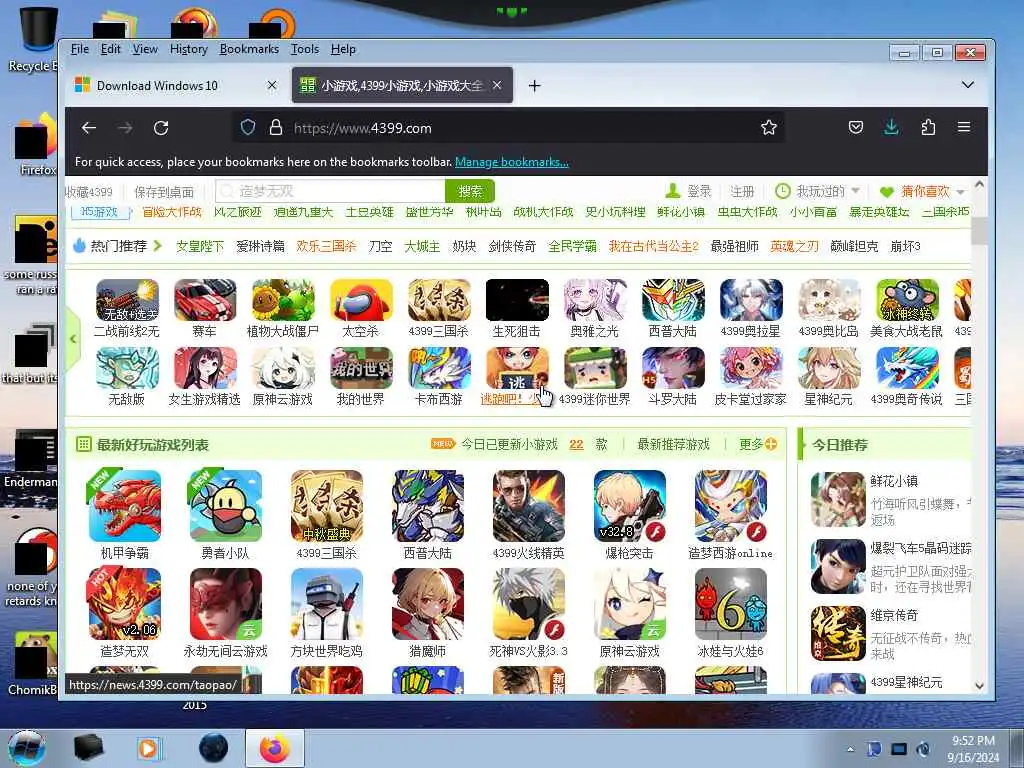
Task: Click the browser Back arrow button
Action: [x=89, y=128]
